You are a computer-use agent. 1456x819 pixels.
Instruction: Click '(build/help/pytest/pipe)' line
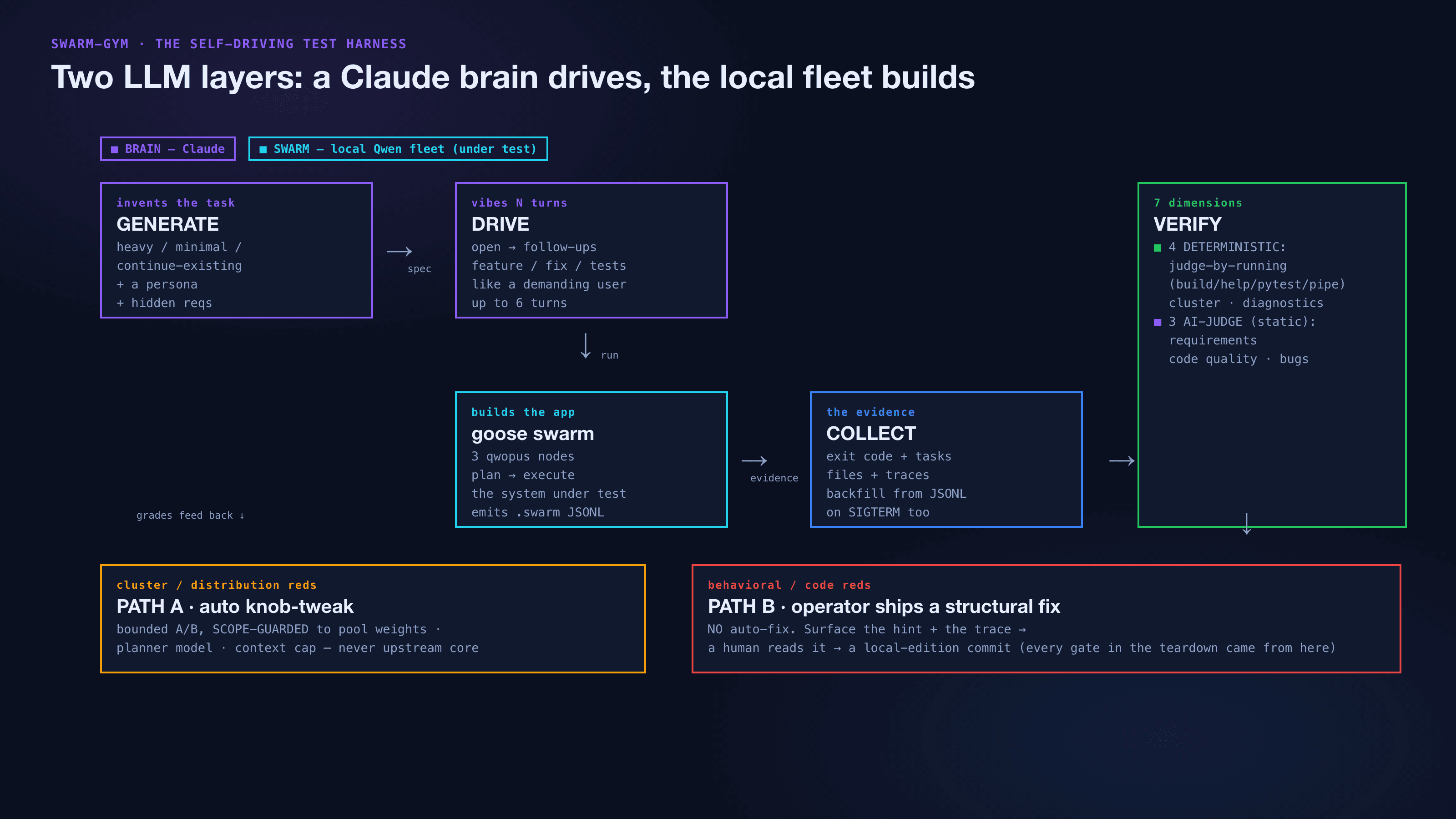coord(1256,285)
